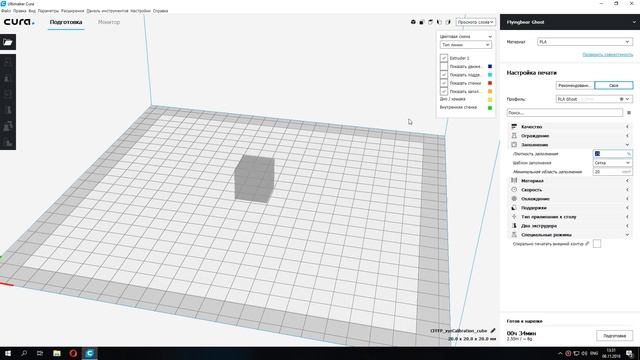The image size is (640, 360).
Task: Collapse the Заполнение settings section
Action: tap(570, 144)
